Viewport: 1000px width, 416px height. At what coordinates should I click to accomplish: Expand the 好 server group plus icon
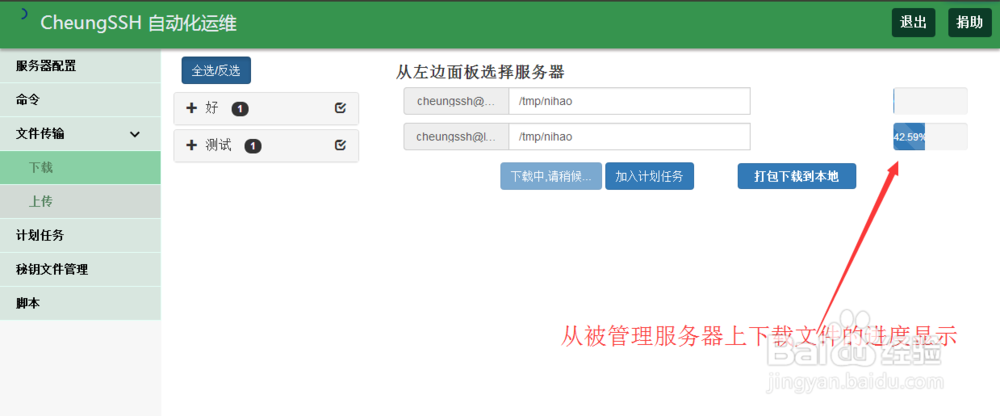(x=191, y=108)
